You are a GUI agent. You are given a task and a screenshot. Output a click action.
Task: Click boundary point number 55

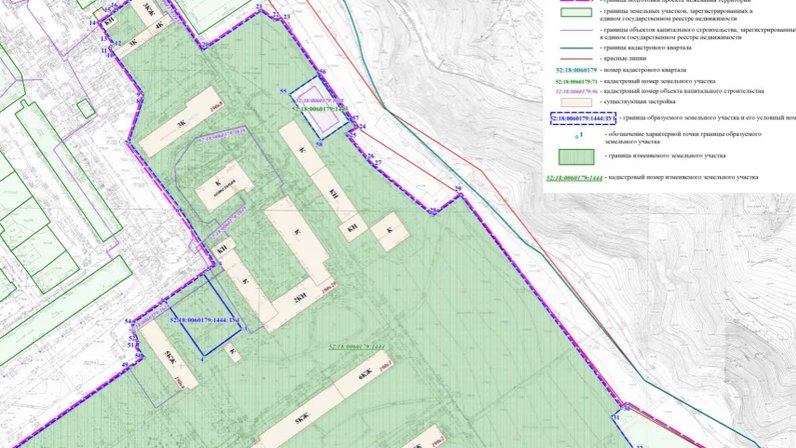coord(283,91)
